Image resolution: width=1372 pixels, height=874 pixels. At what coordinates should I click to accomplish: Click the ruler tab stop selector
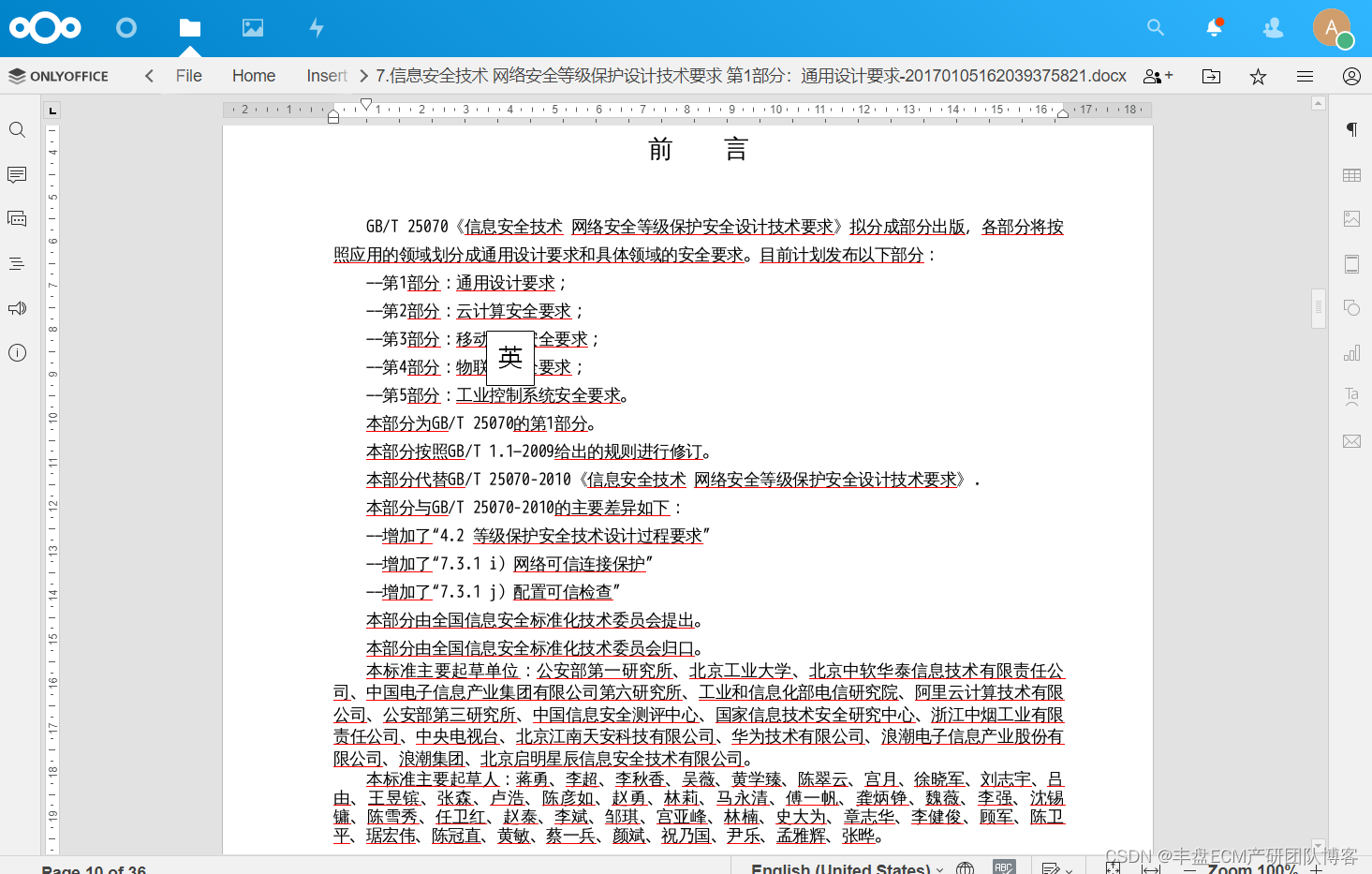click(x=52, y=111)
